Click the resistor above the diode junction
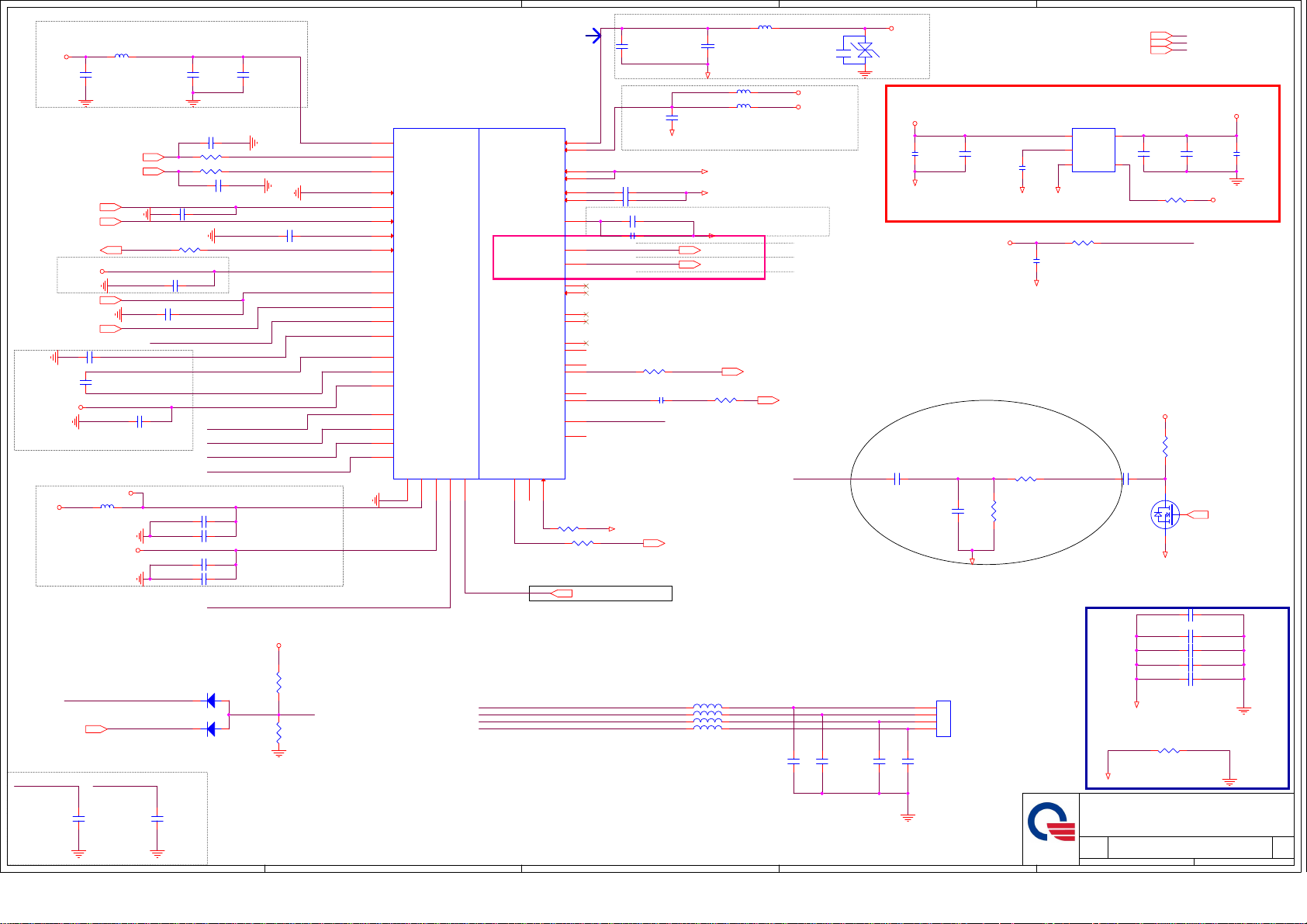The width and height of the screenshot is (1307, 924). tap(279, 683)
